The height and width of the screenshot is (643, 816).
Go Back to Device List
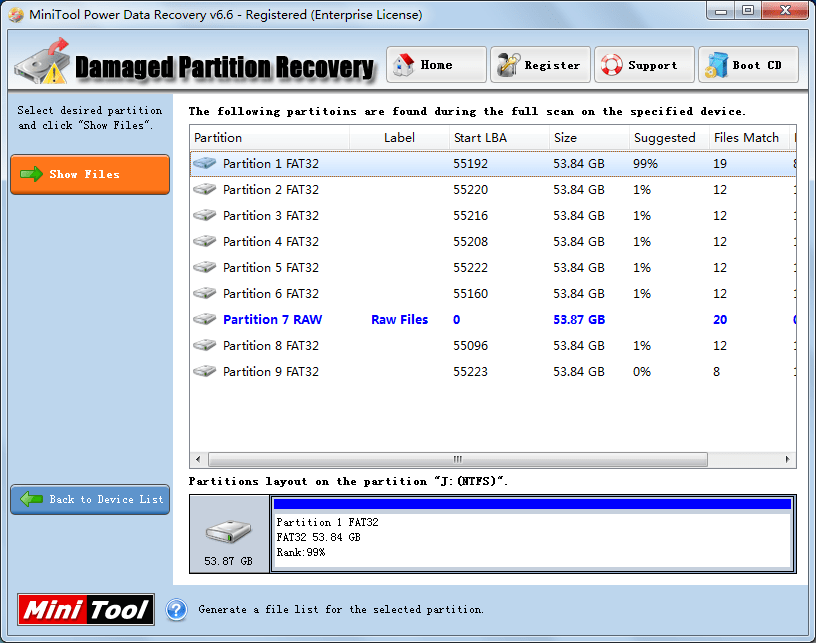click(90, 499)
